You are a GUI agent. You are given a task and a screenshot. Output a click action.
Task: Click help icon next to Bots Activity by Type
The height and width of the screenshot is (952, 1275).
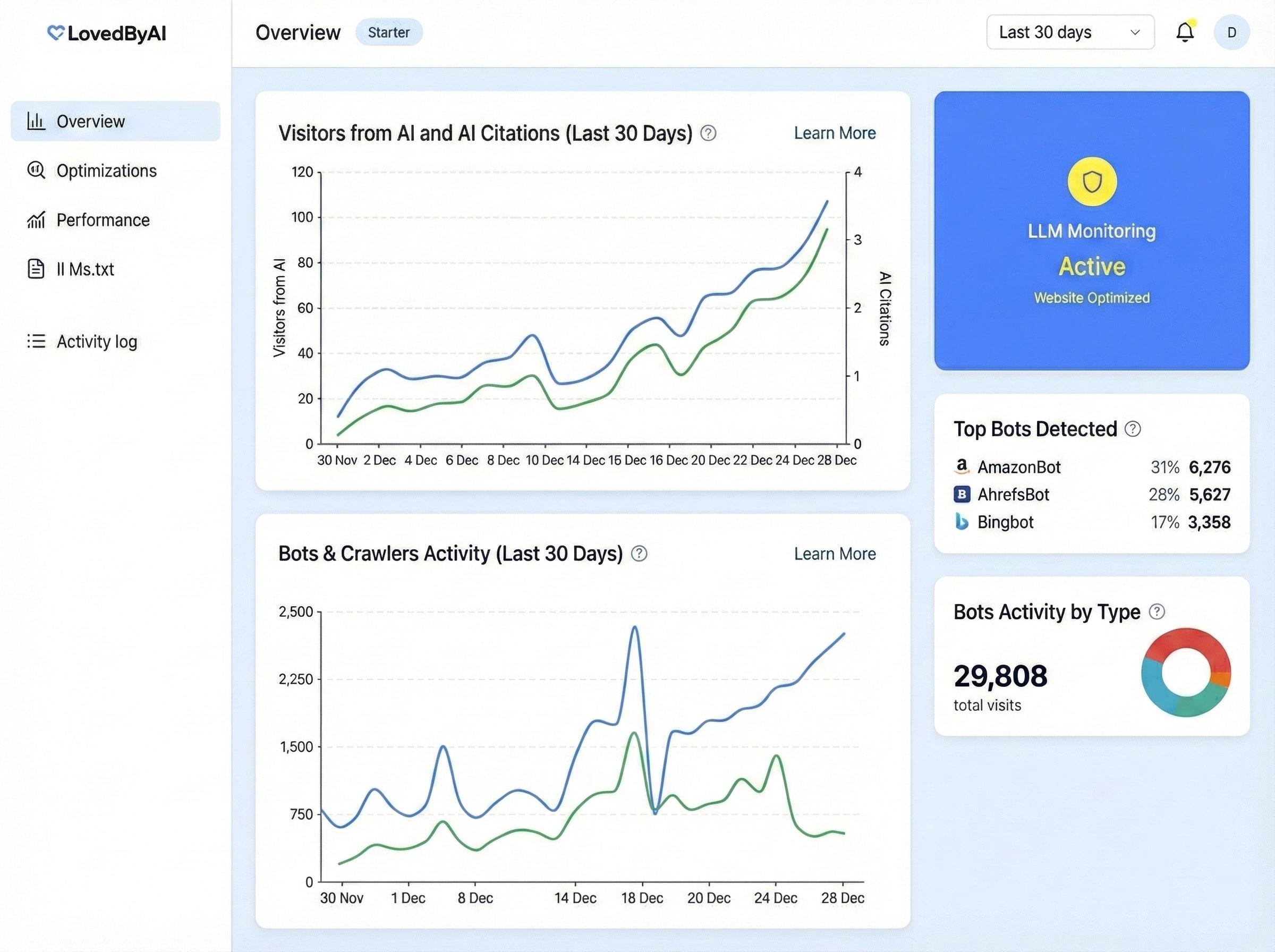pos(1157,611)
